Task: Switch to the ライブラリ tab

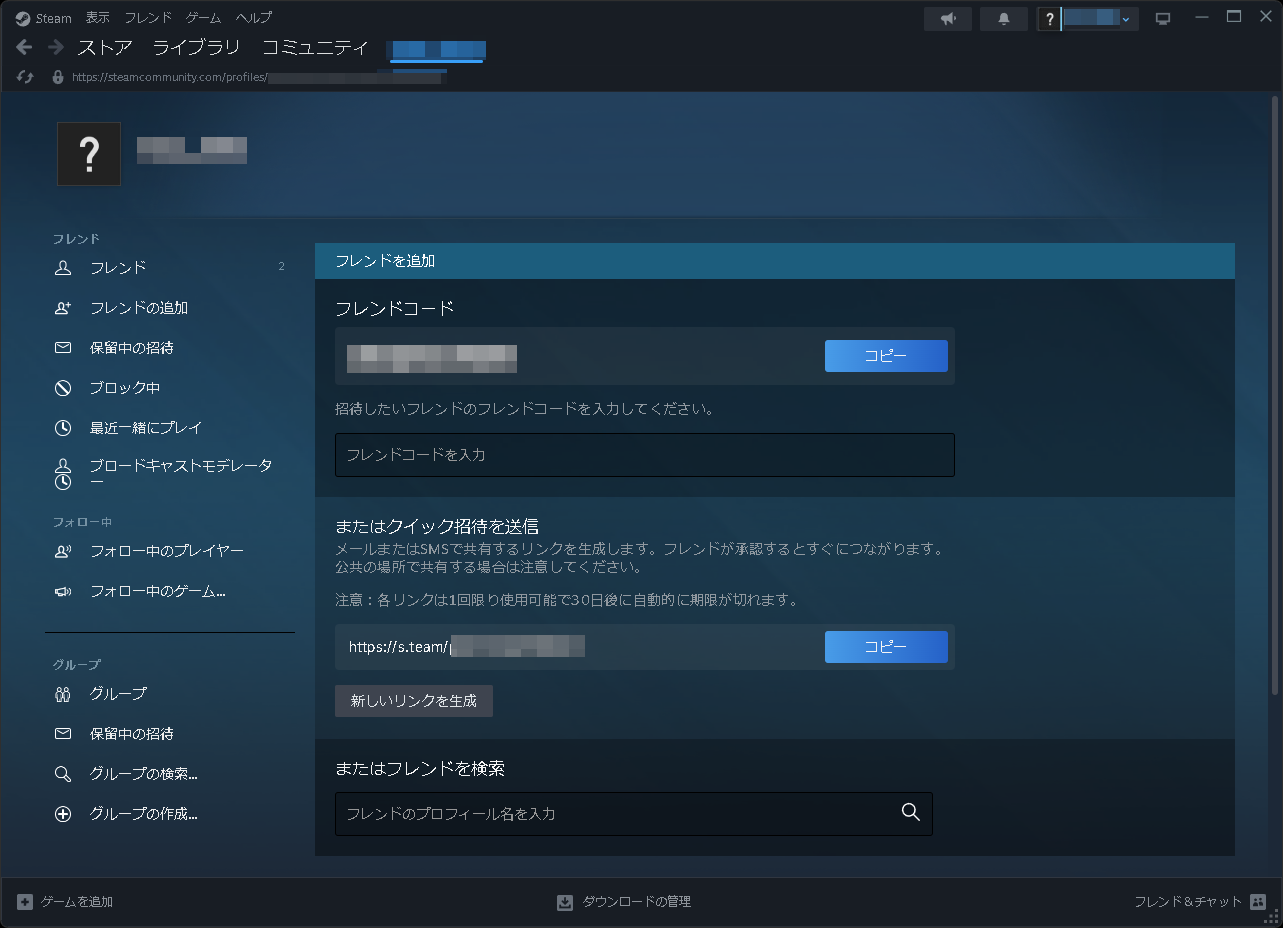Action: click(196, 46)
